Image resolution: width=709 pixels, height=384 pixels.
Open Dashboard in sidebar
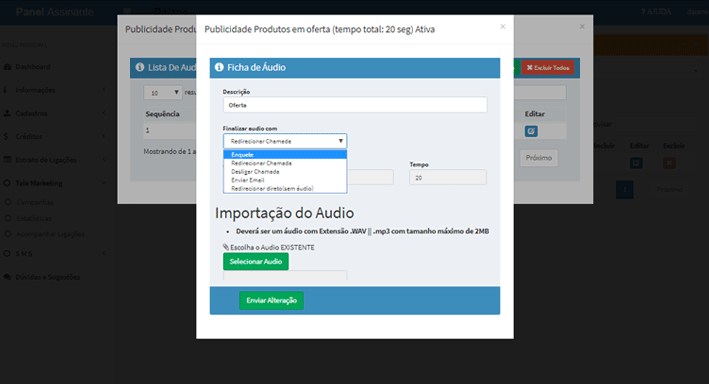[x=33, y=66]
